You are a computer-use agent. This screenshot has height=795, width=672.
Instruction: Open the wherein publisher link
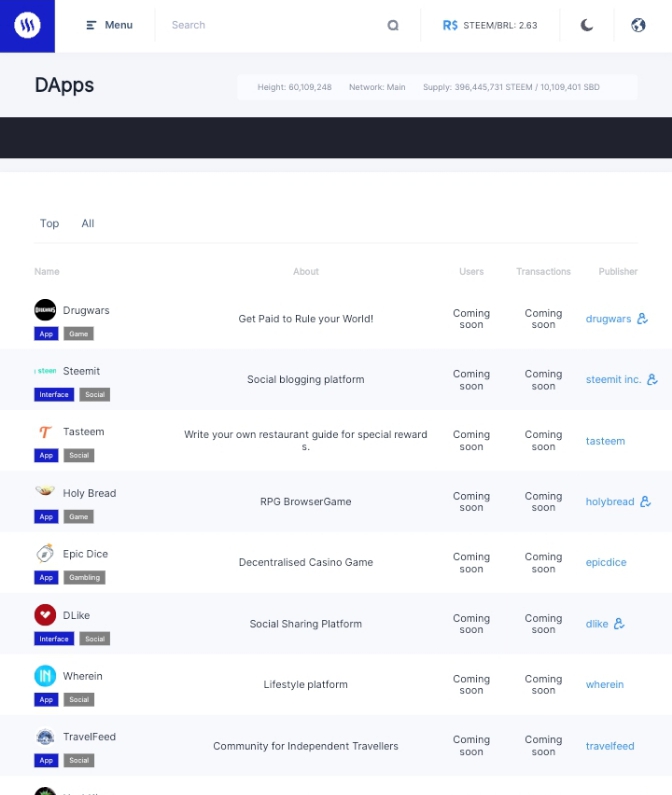click(605, 684)
